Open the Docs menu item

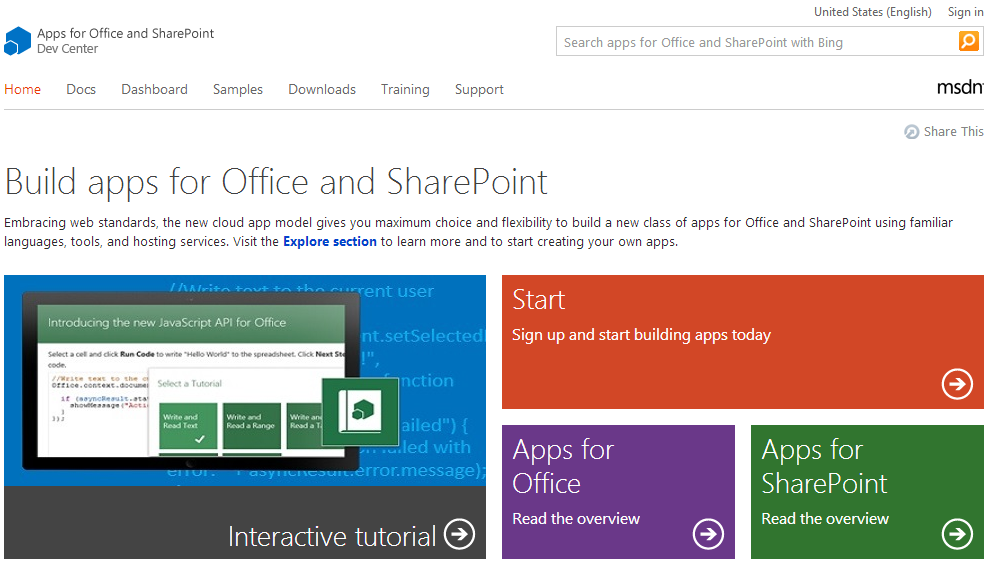point(81,89)
